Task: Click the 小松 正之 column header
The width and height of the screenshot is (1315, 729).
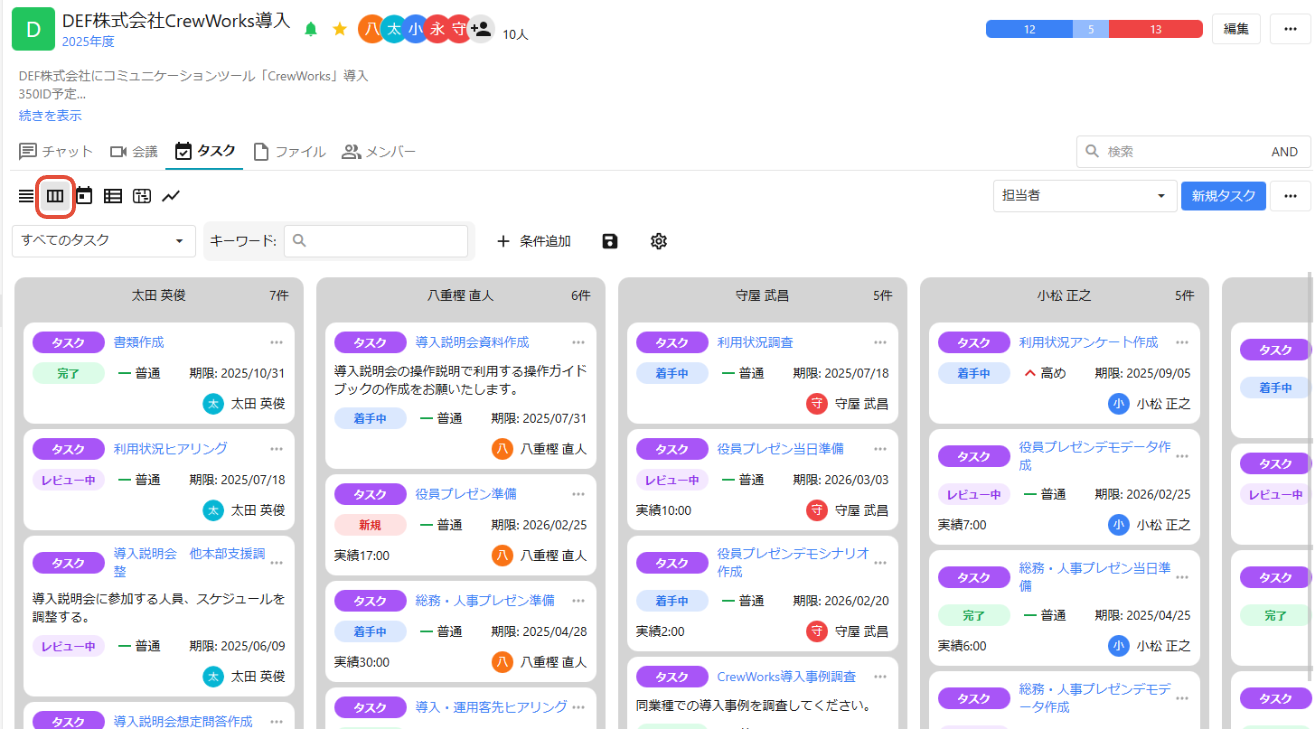Action: click(x=1064, y=296)
